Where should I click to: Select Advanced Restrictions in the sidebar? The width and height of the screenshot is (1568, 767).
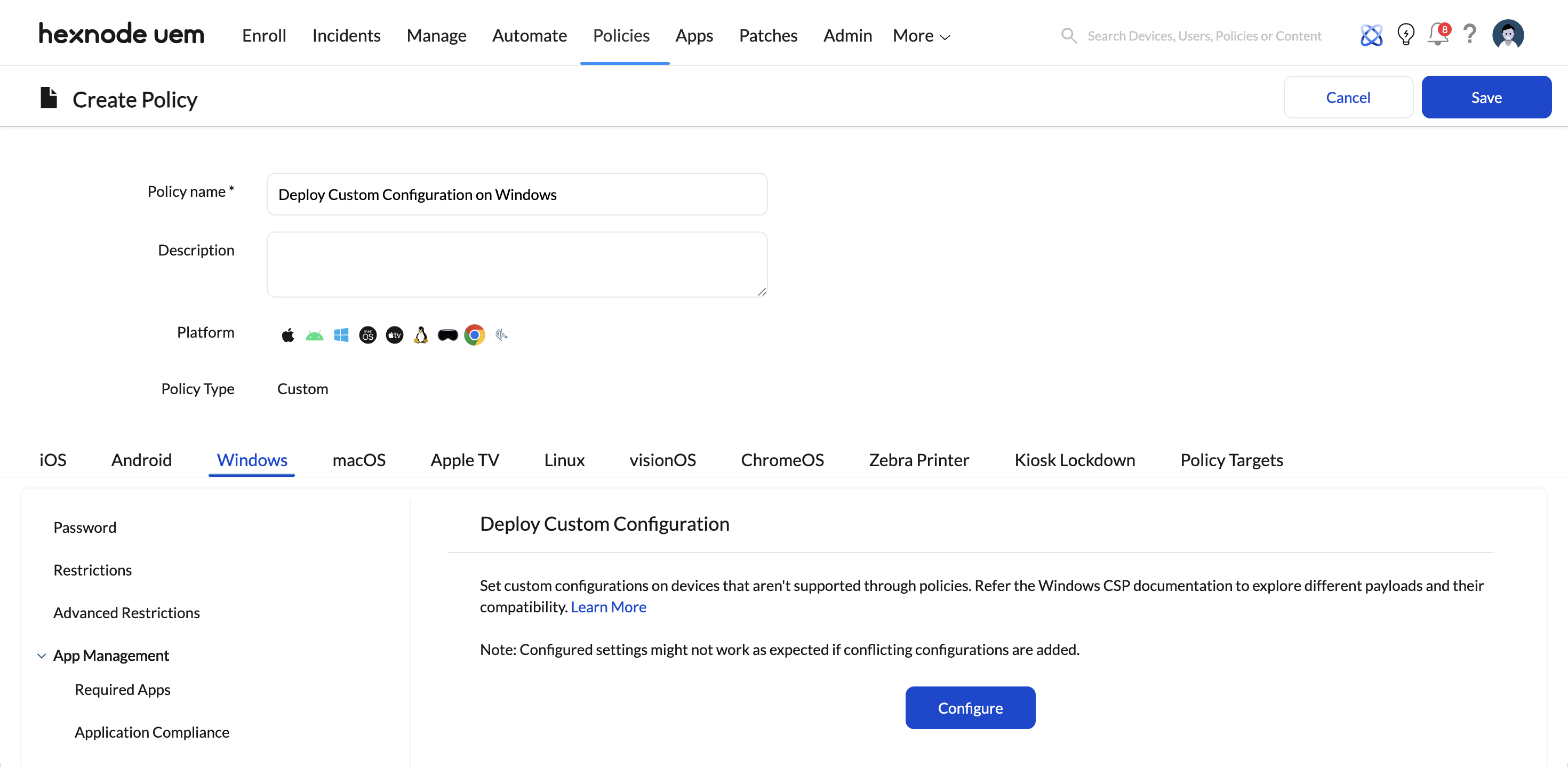click(x=126, y=612)
